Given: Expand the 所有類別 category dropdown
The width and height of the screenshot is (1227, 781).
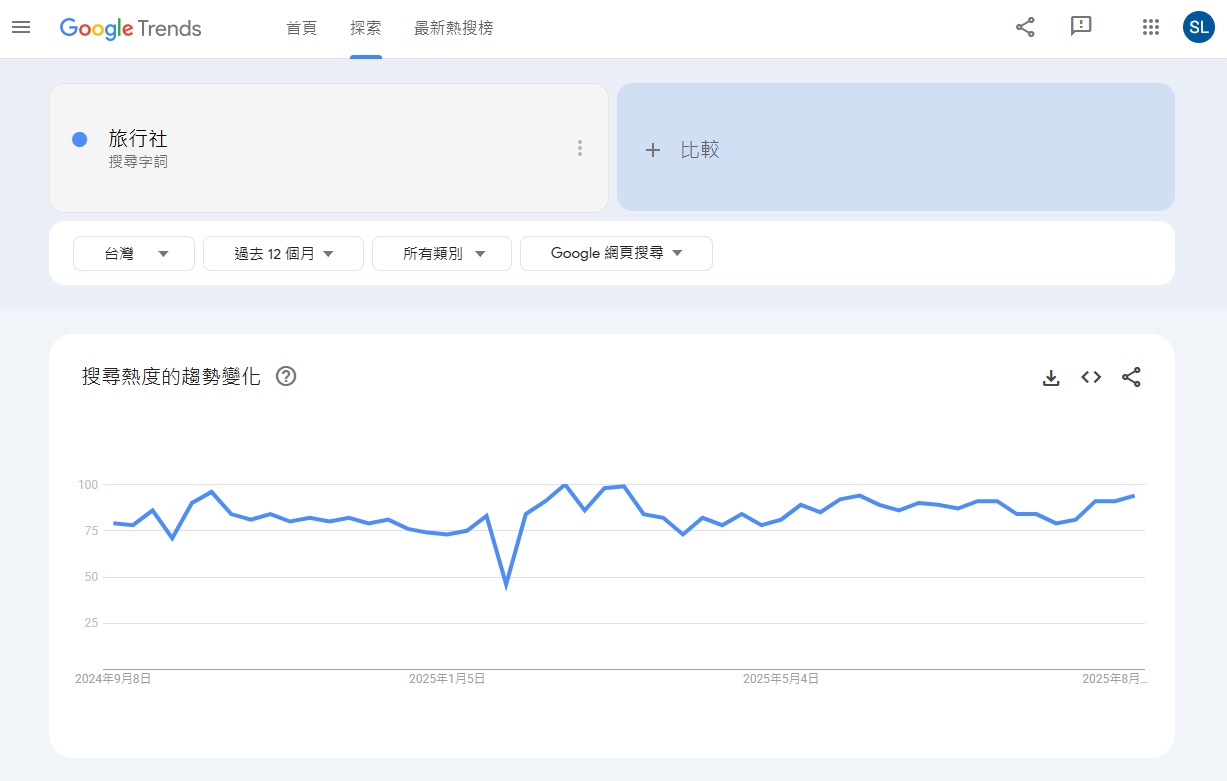Looking at the screenshot, I should pos(442,254).
